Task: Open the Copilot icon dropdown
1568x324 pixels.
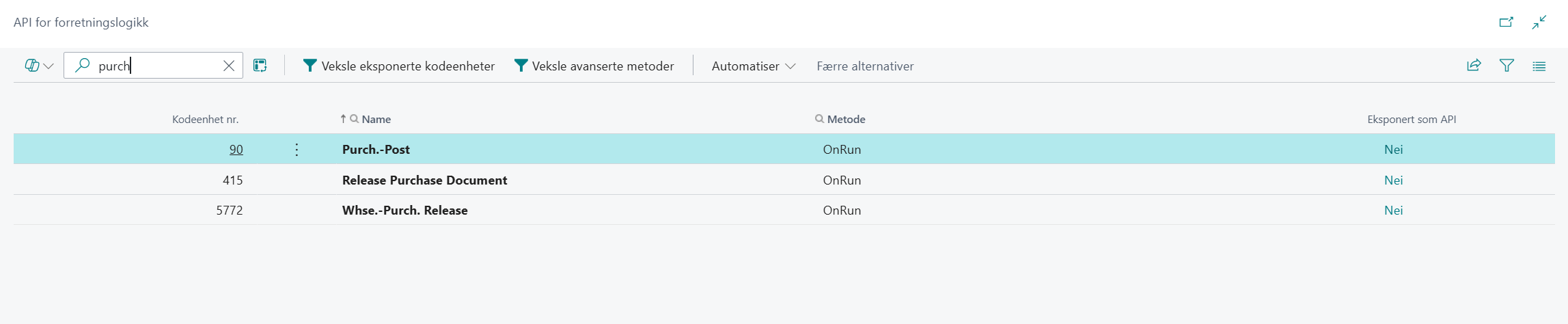Action: click(39, 66)
